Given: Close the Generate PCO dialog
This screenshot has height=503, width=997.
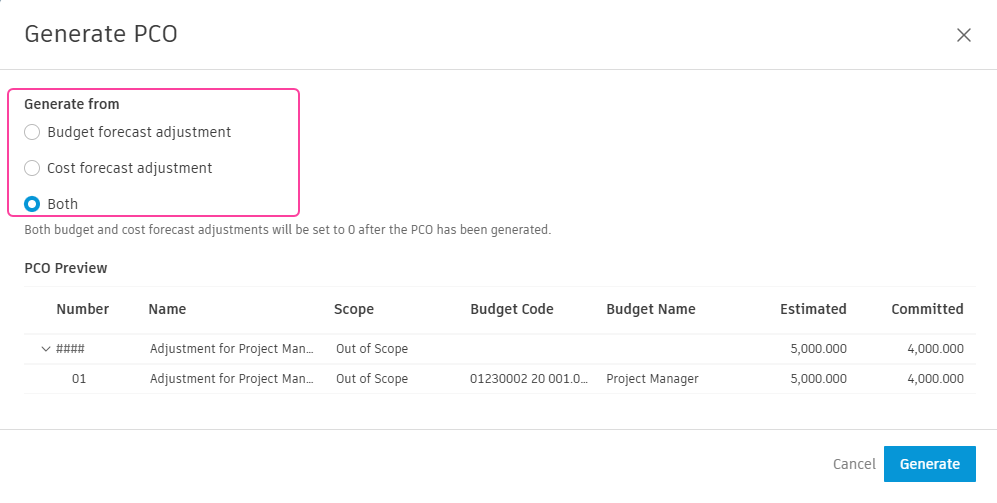Looking at the screenshot, I should click(x=963, y=35).
